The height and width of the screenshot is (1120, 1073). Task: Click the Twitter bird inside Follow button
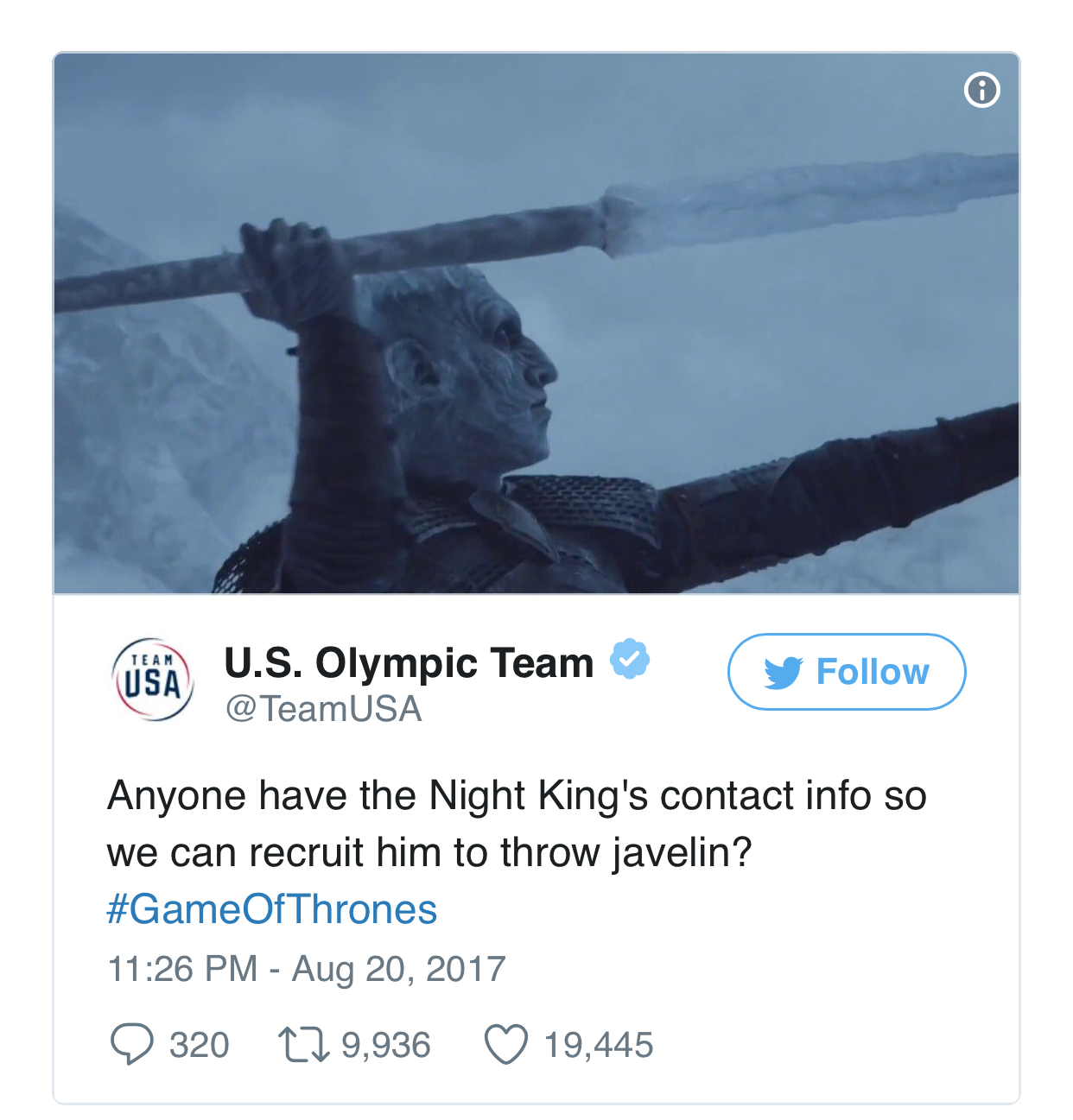pos(783,673)
